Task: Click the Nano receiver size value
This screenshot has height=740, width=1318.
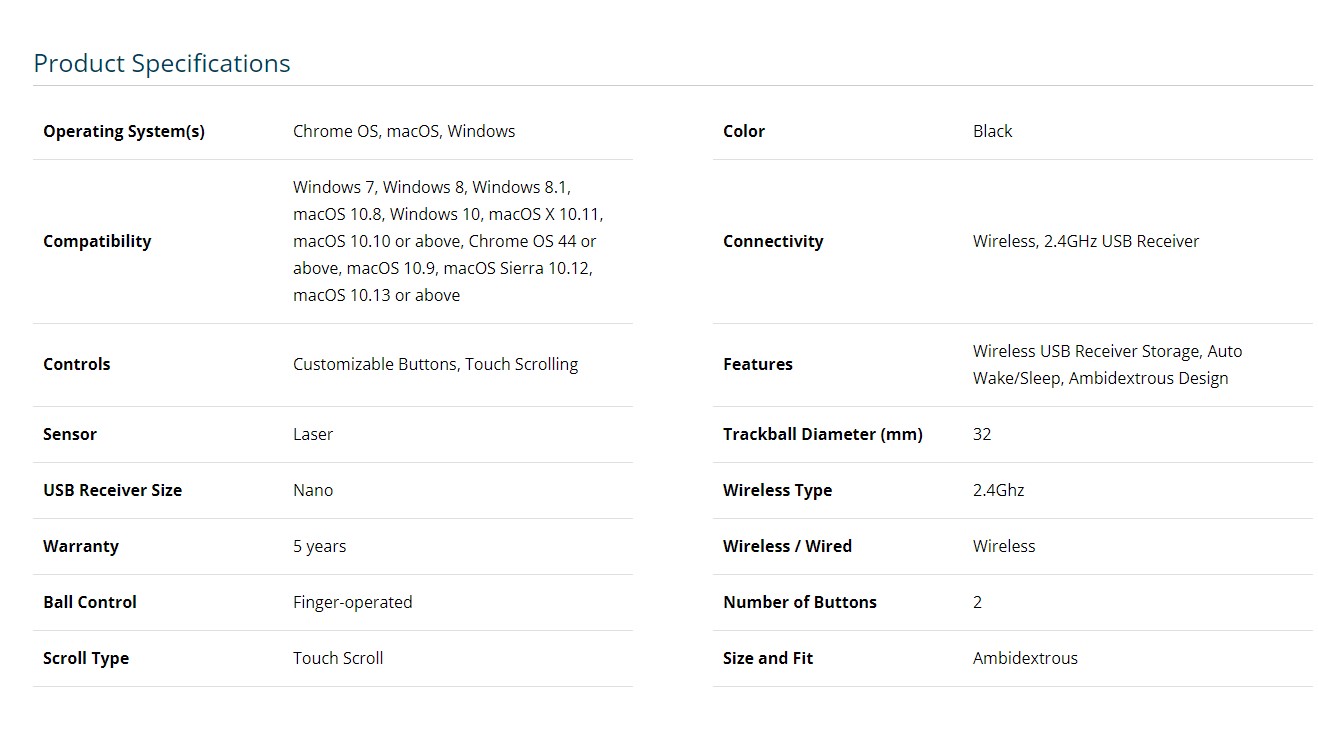Action: [x=313, y=490]
